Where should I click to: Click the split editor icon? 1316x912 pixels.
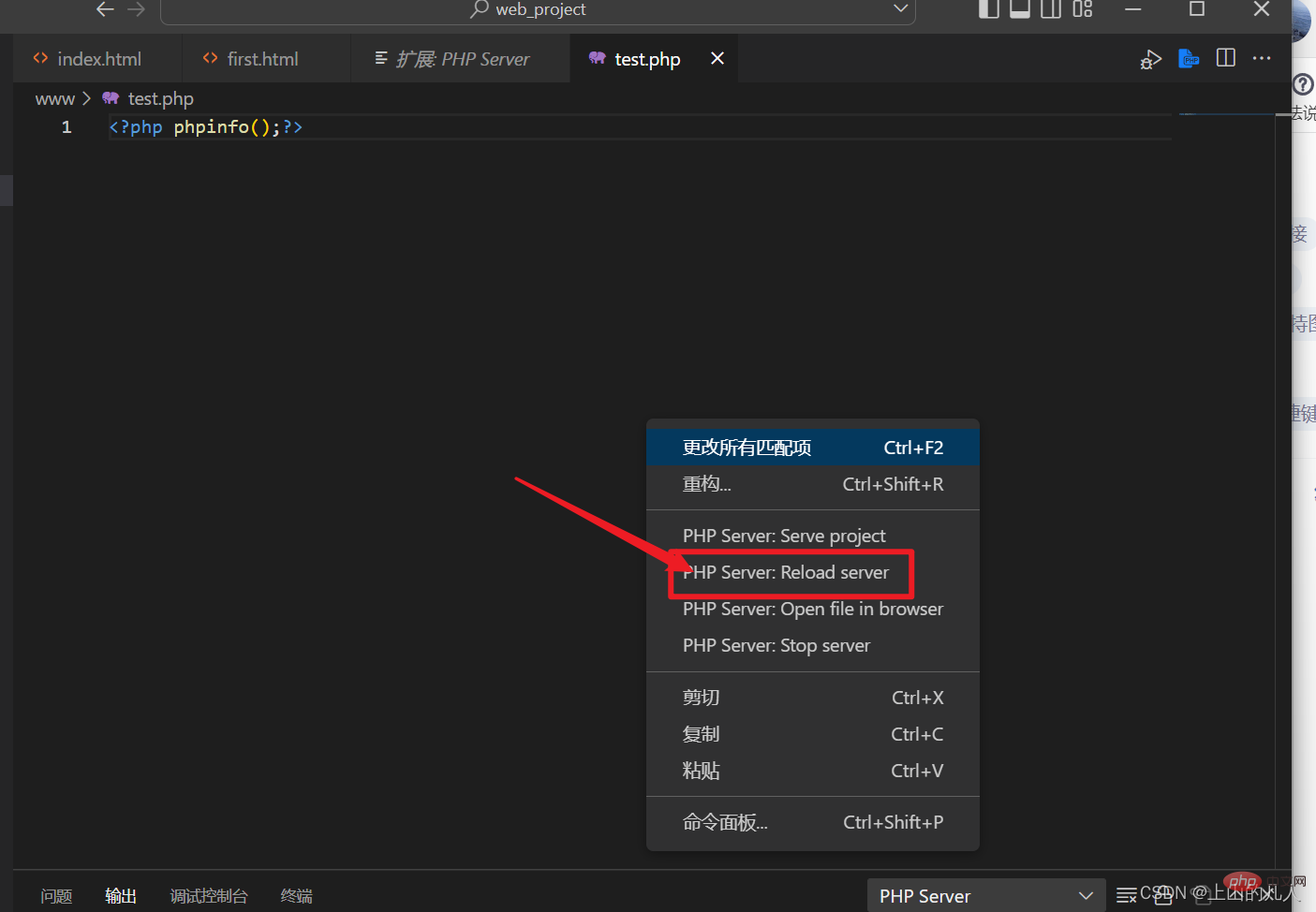1225,58
